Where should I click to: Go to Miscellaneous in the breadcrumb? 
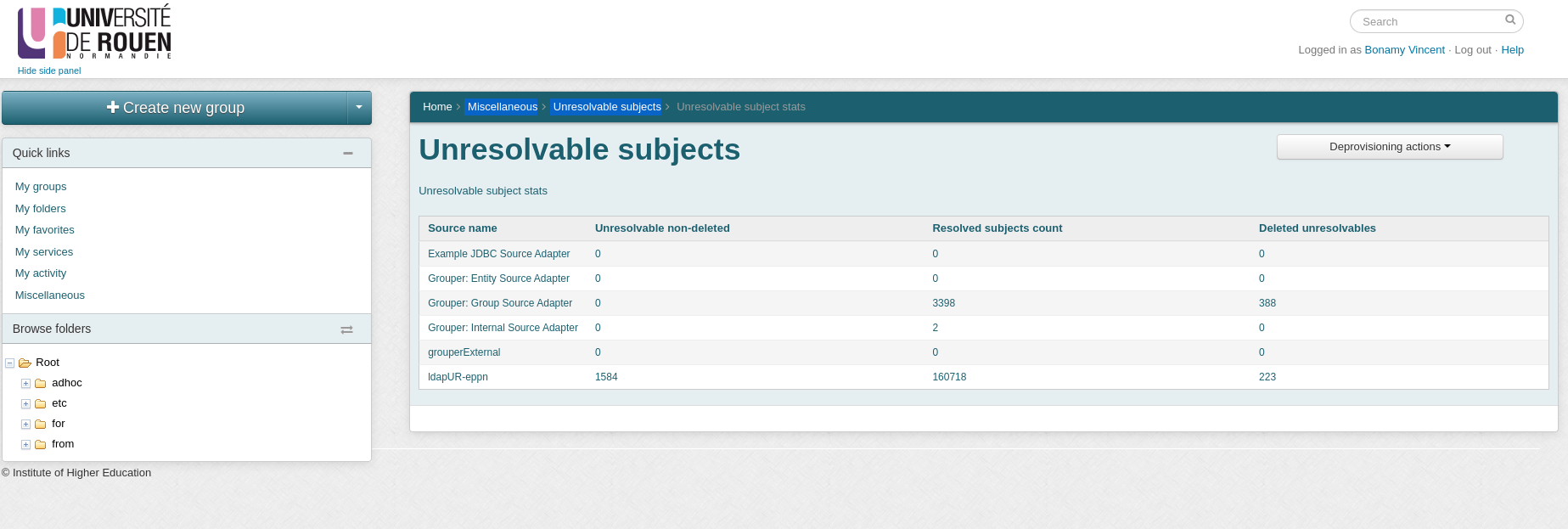(x=502, y=107)
